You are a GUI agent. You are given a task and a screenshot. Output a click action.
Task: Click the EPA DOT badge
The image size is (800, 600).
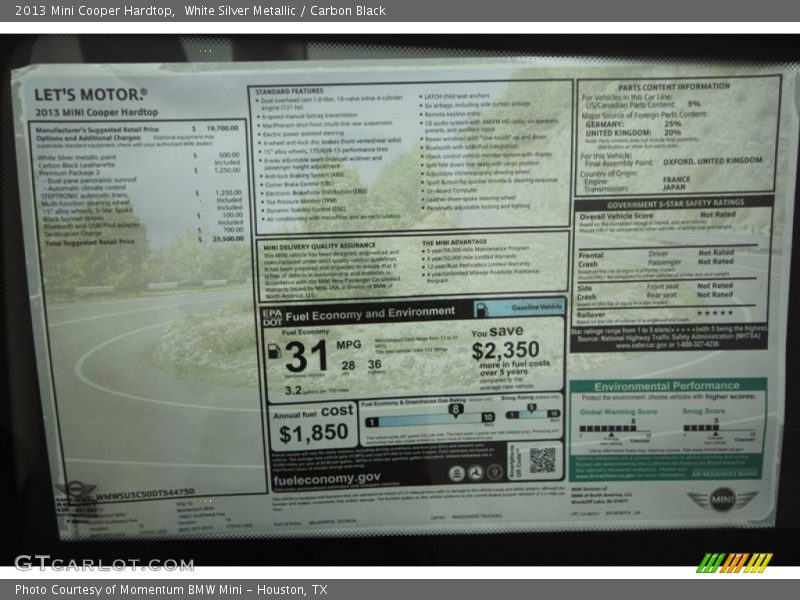[272, 316]
